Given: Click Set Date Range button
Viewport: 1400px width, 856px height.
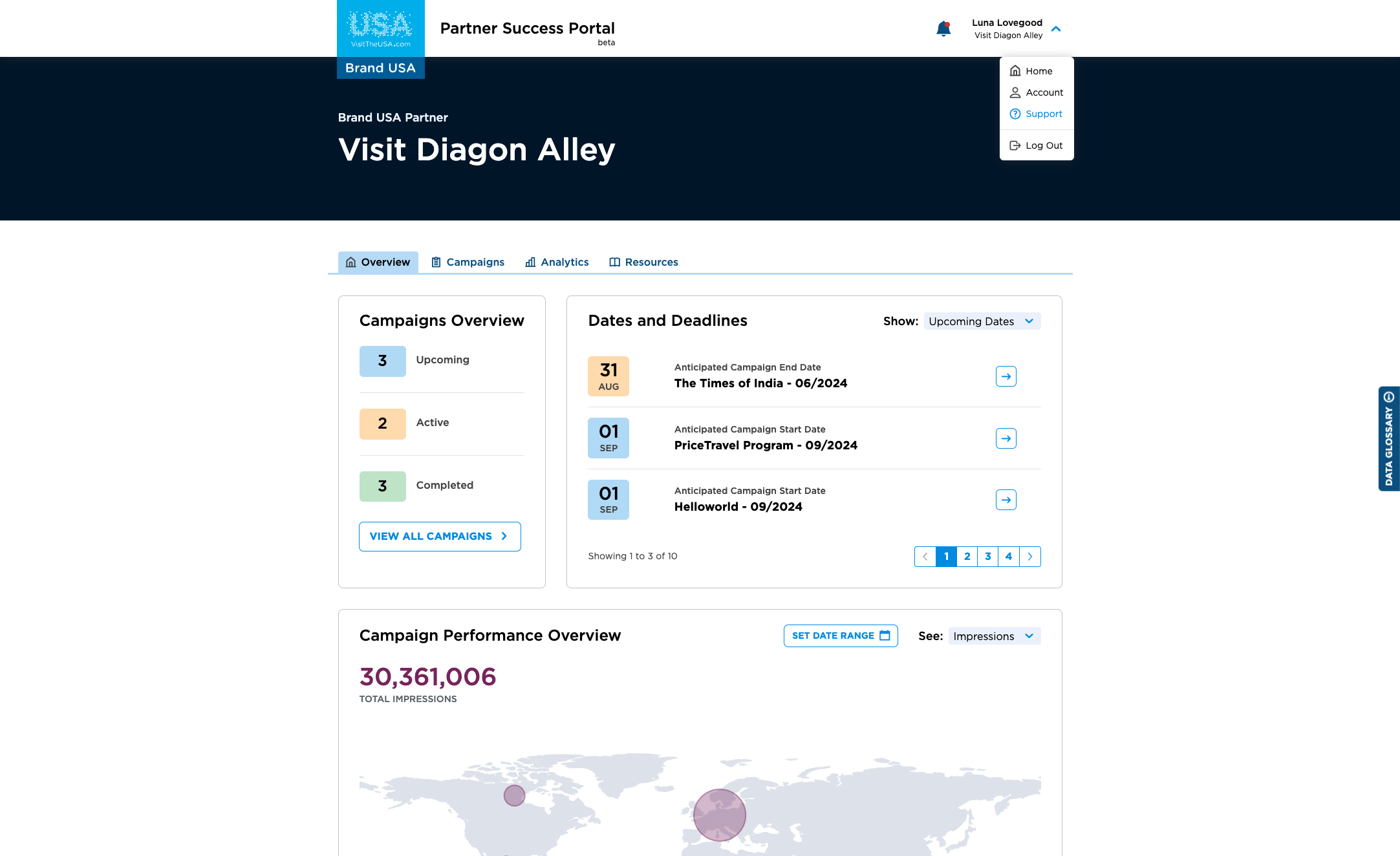Looking at the screenshot, I should point(841,636).
